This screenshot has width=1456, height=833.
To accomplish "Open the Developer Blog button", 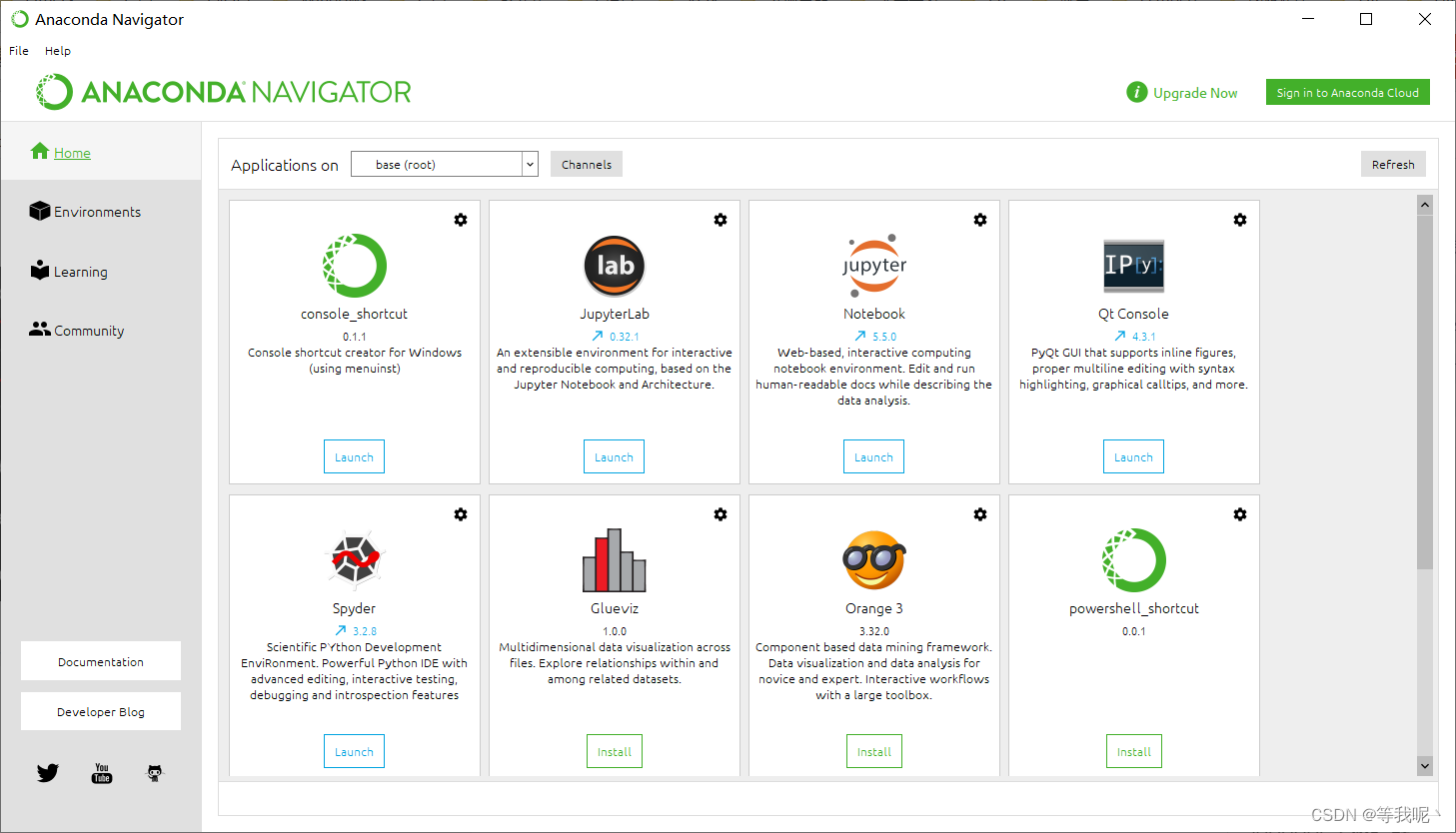I will click(x=101, y=711).
